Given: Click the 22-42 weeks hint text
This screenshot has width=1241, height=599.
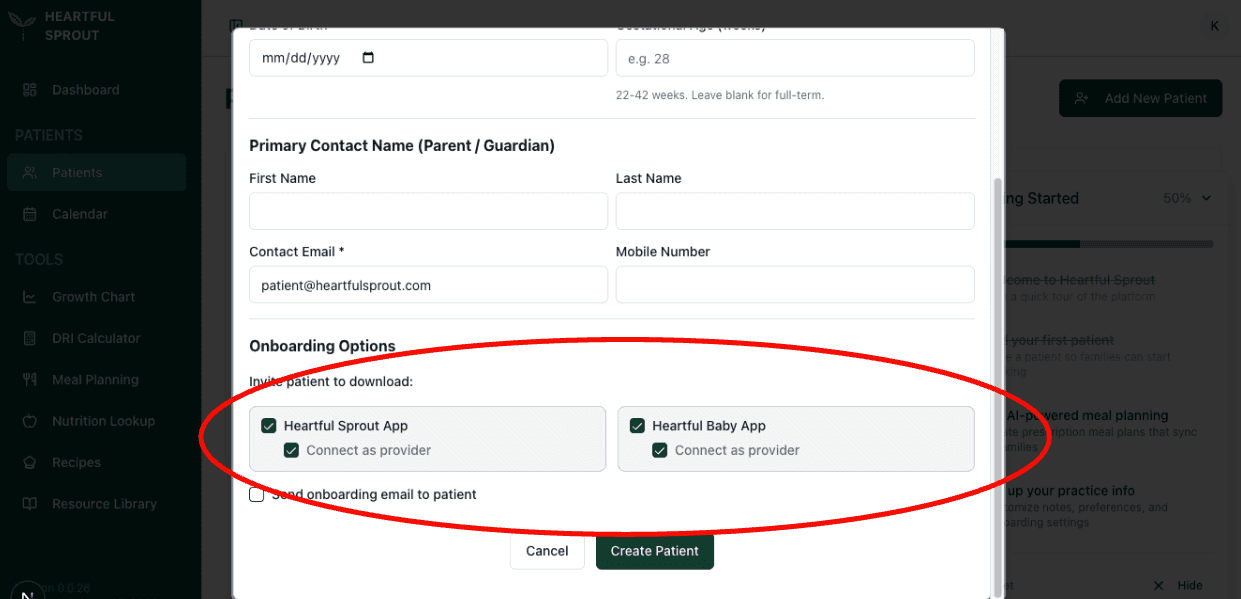Looking at the screenshot, I should pos(720,95).
